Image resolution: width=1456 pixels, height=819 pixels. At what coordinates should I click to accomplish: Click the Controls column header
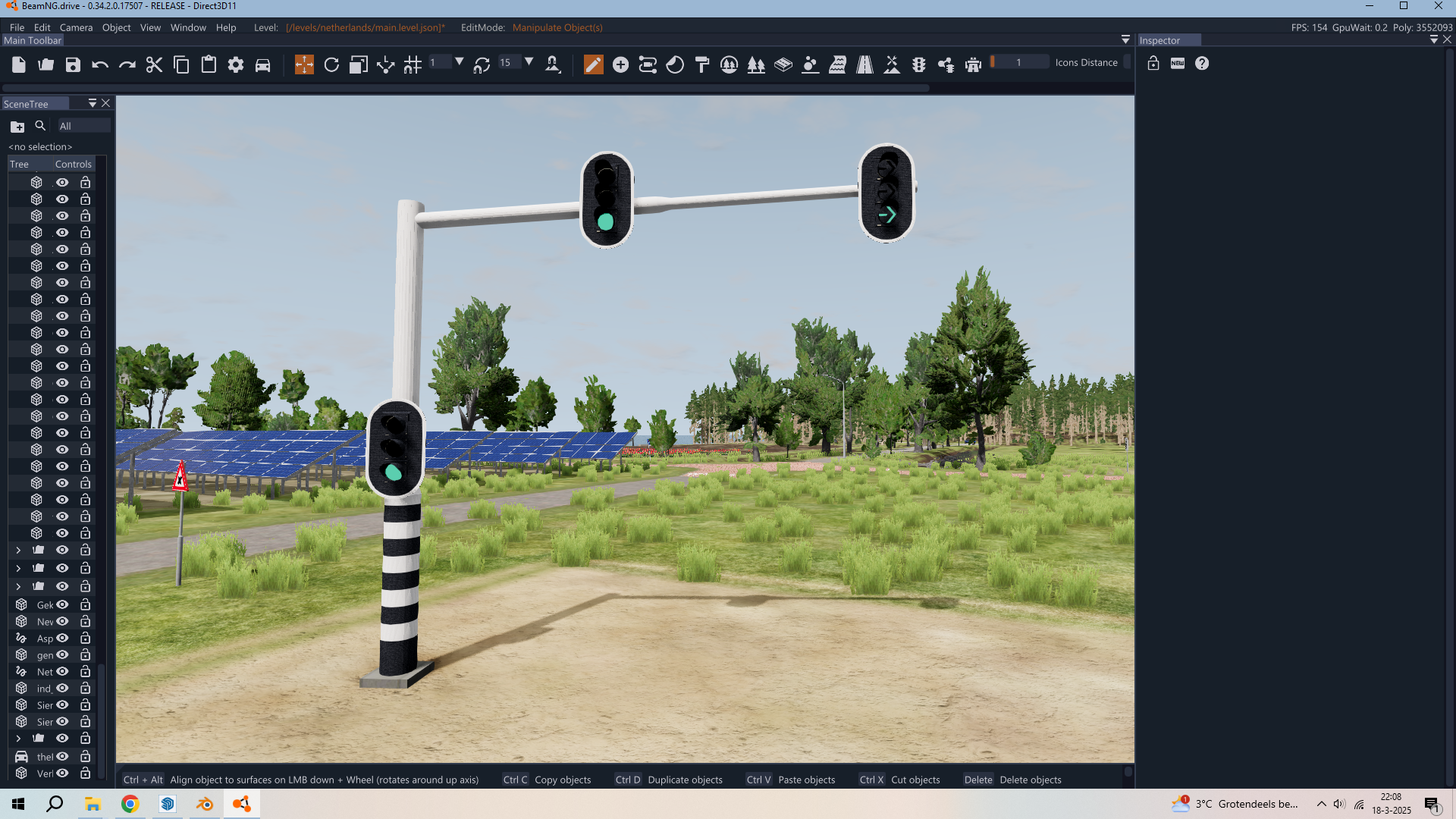click(x=73, y=164)
